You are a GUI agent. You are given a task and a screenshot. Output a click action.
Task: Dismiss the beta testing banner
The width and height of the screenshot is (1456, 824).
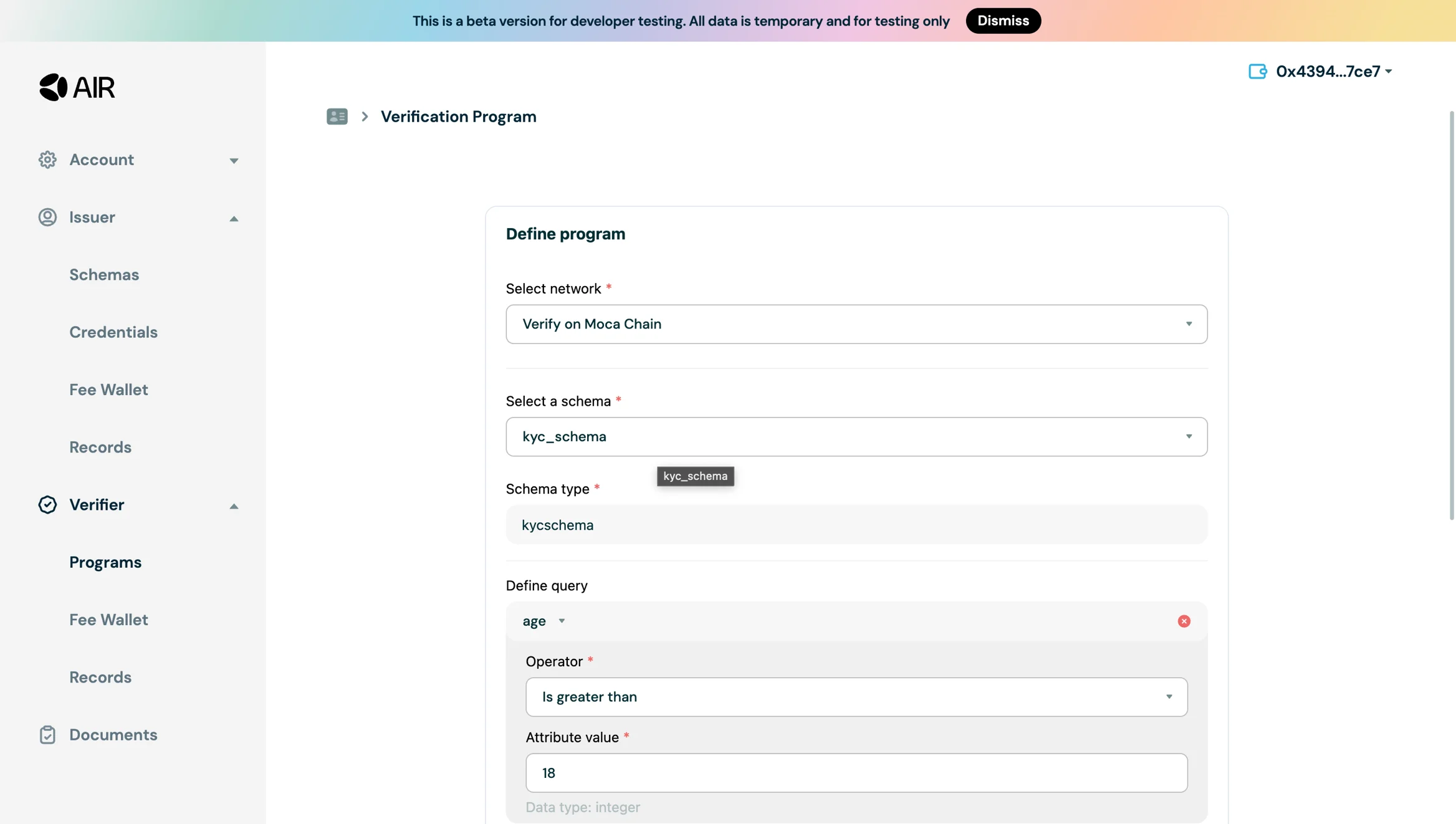1002,21
